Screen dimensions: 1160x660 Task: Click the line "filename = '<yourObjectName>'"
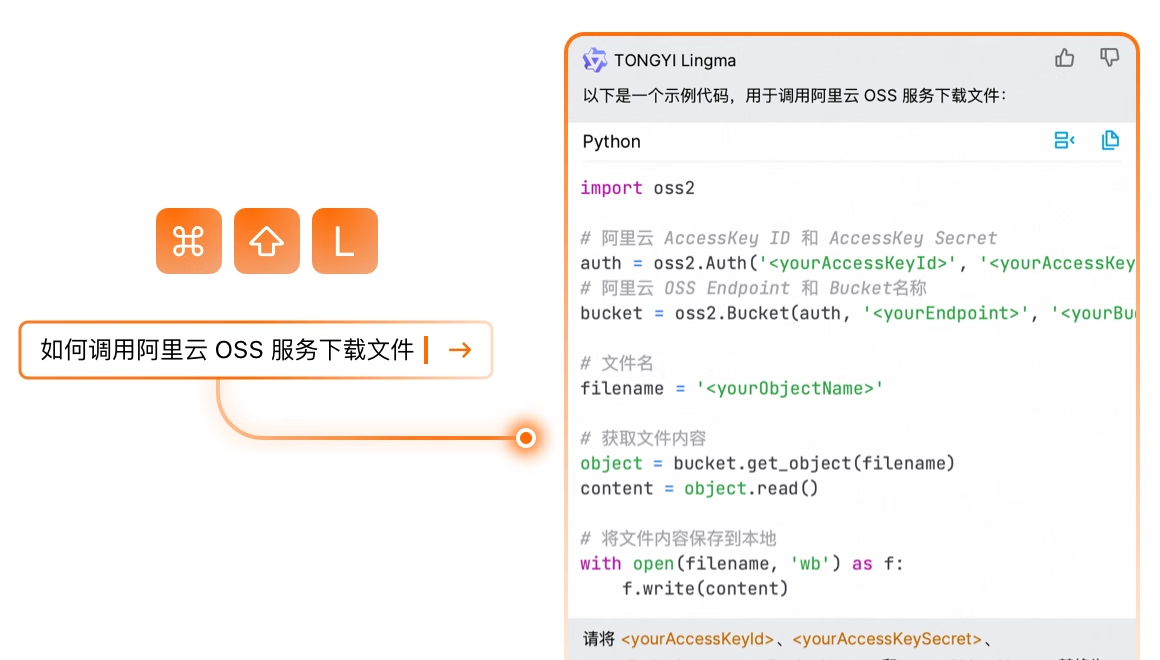pos(732,388)
